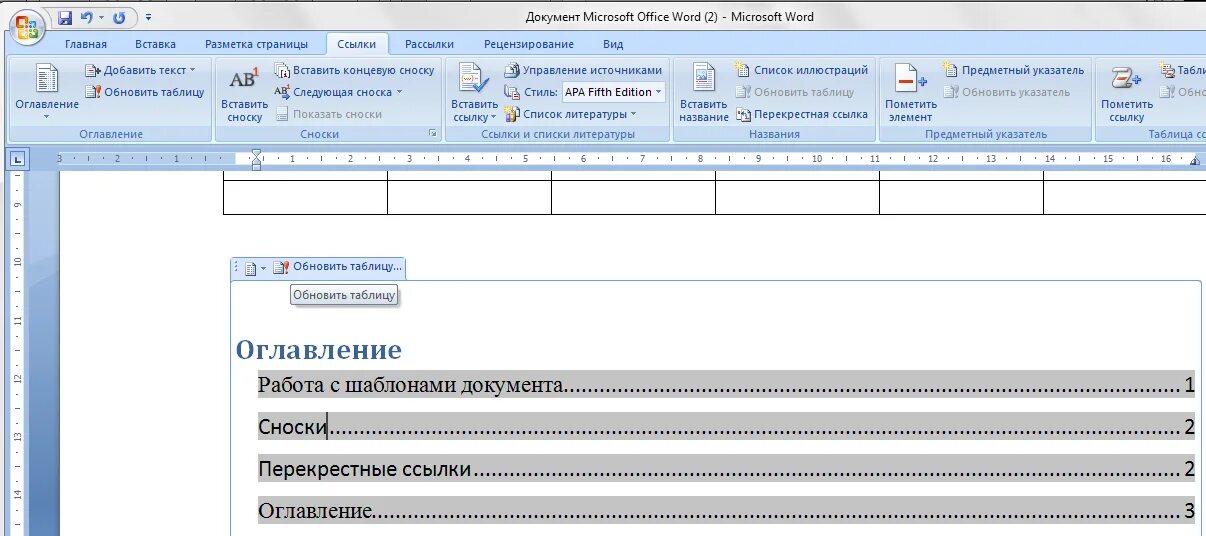Insert Список иллюстраций
Image resolution: width=1206 pixels, height=536 pixels.
802,70
